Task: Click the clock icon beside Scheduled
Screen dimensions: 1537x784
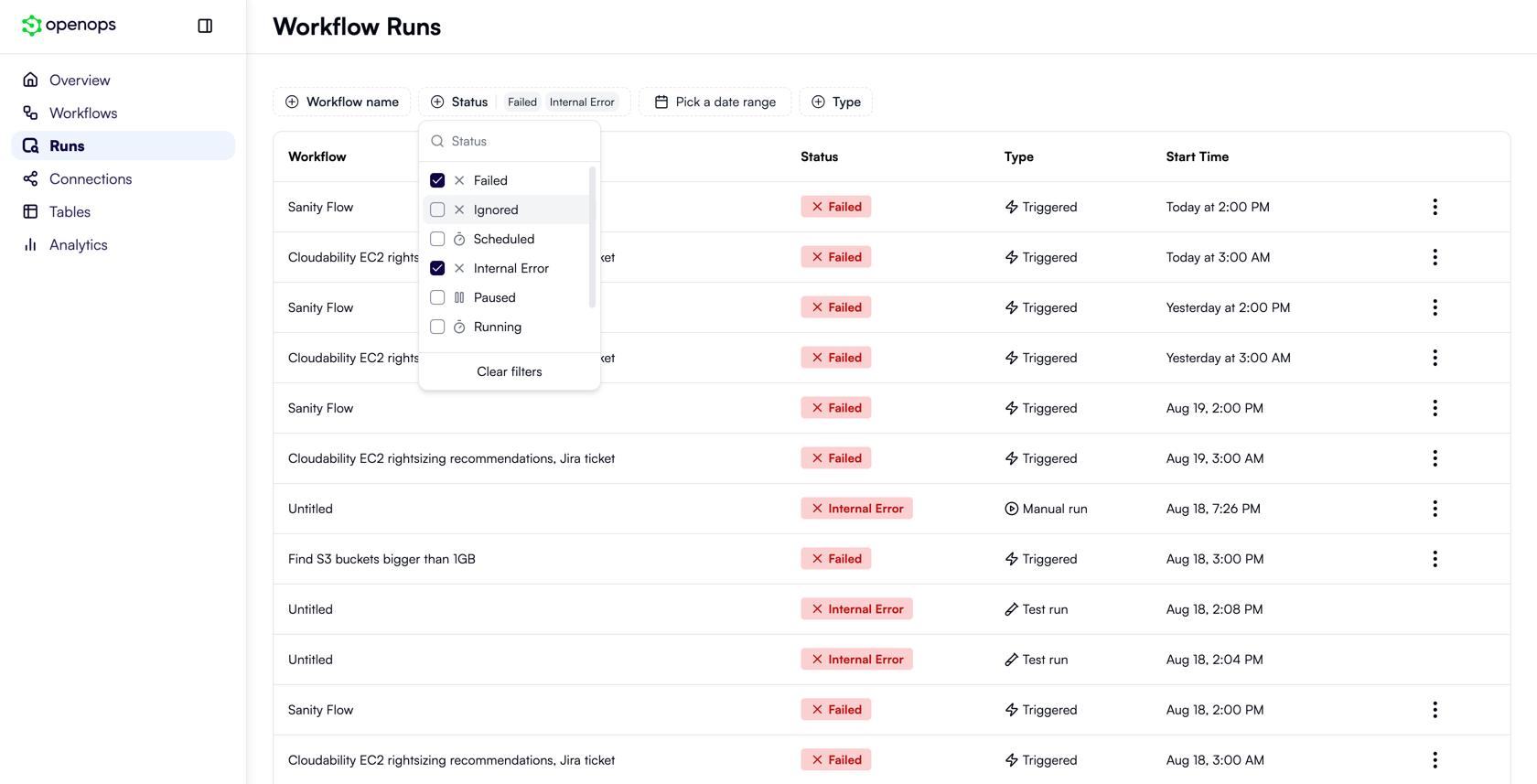Action: [x=459, y=239]
